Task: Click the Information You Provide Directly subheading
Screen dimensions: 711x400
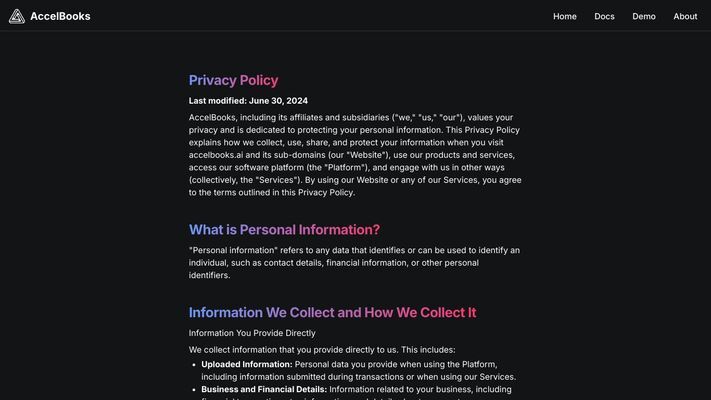Action: [252, 333]
